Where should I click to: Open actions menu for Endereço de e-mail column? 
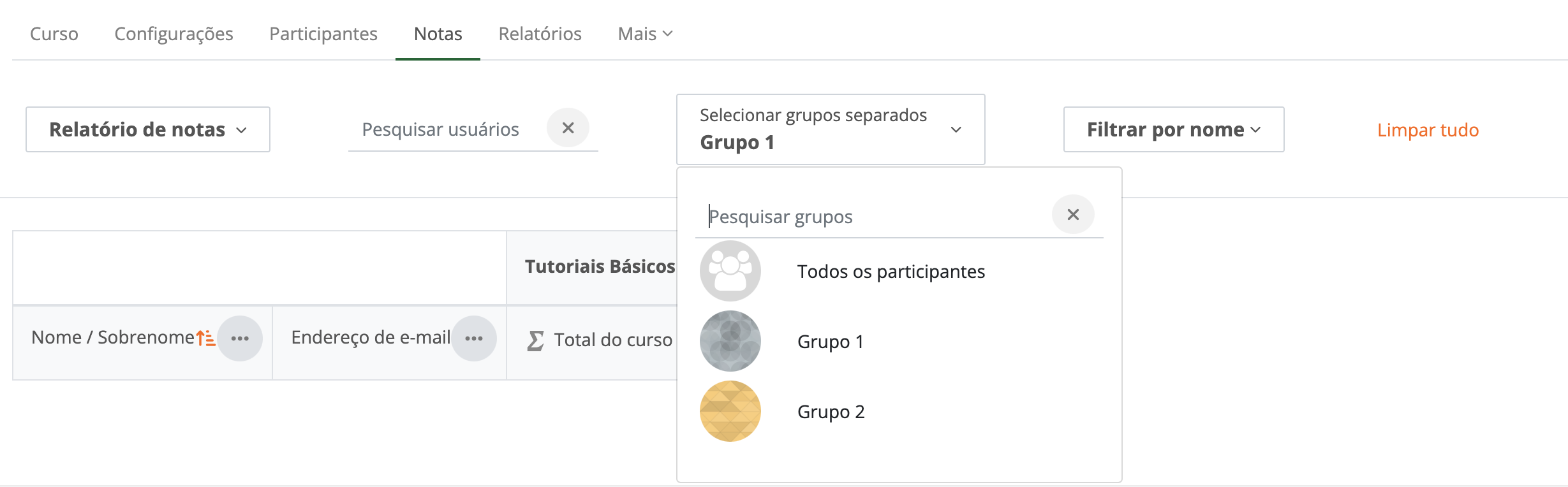474,338
